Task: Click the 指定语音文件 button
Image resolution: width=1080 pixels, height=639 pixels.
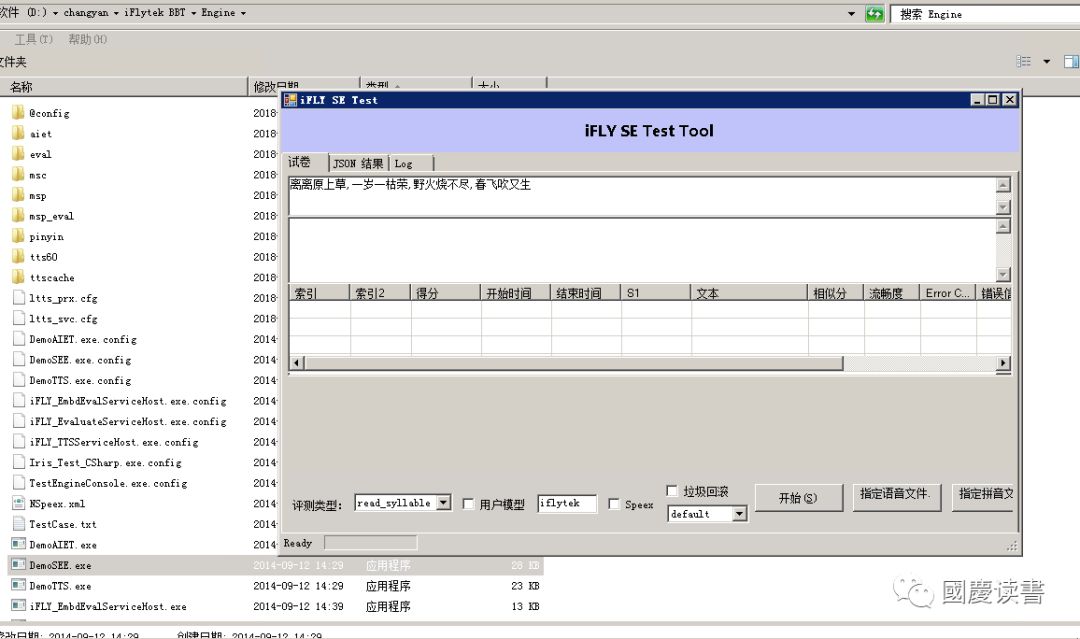Action: tap(896, 496)
